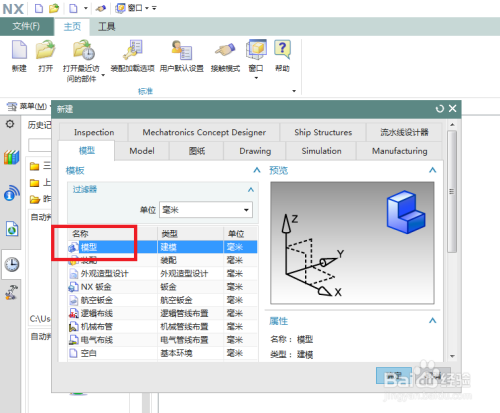Select the 航空钣金 template row

[163, 300]
